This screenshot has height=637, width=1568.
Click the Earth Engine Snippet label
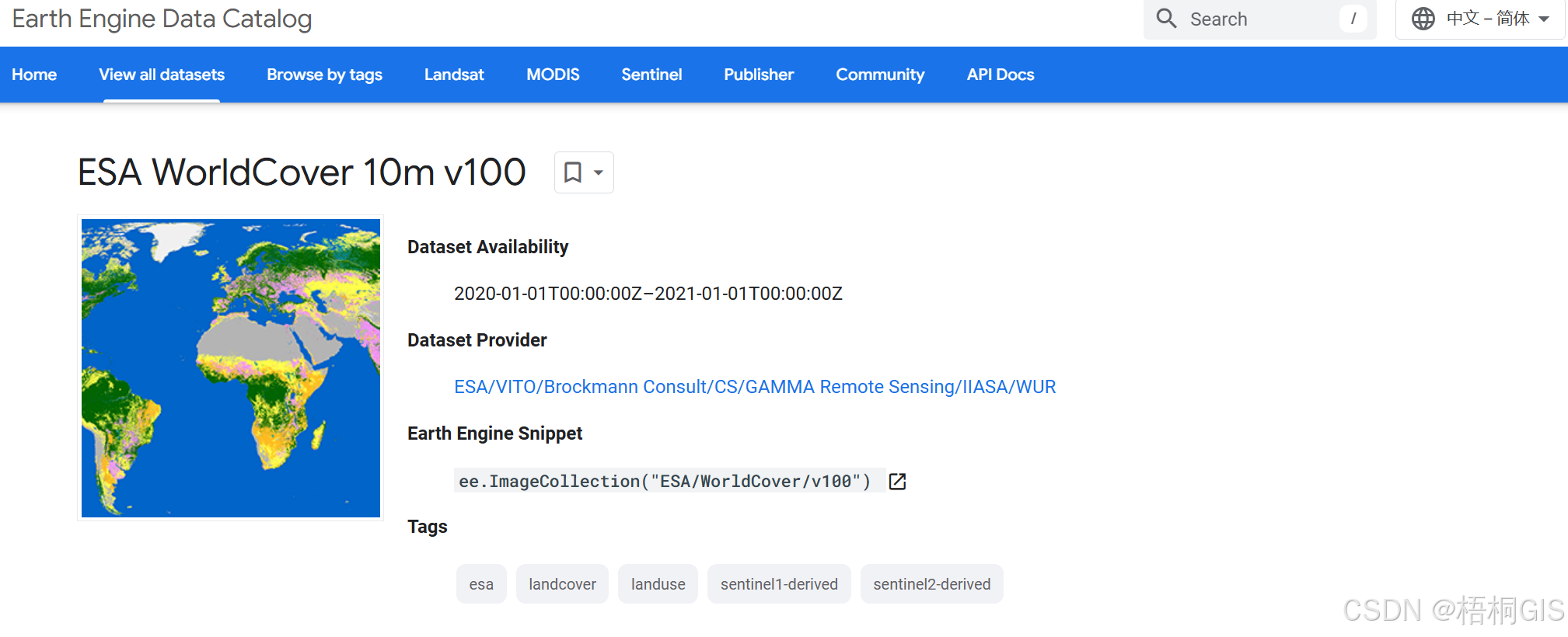coord(494,433)
